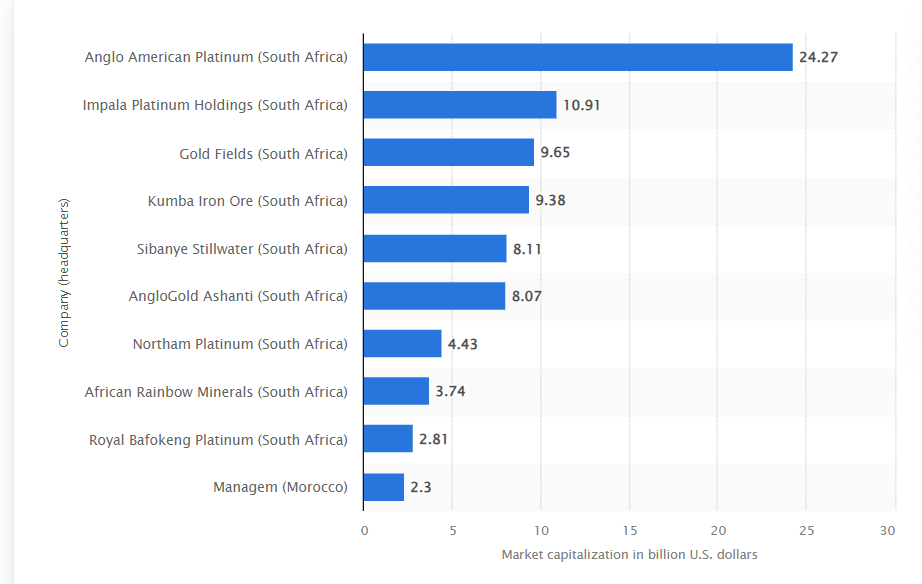This screenshot has width=922, height=584.
Task: Click the value 4.43
Action: pyautogui.click(x=463, y=344)
